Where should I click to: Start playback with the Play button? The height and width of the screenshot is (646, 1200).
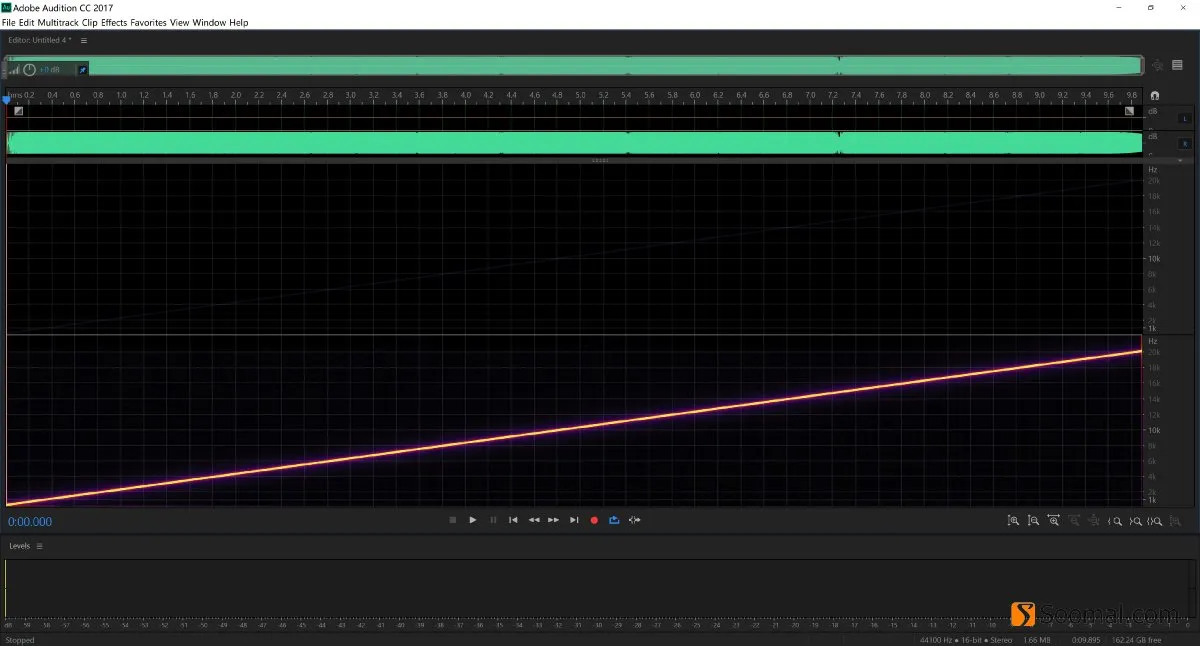pyautogui.click(x=473, y=520)
